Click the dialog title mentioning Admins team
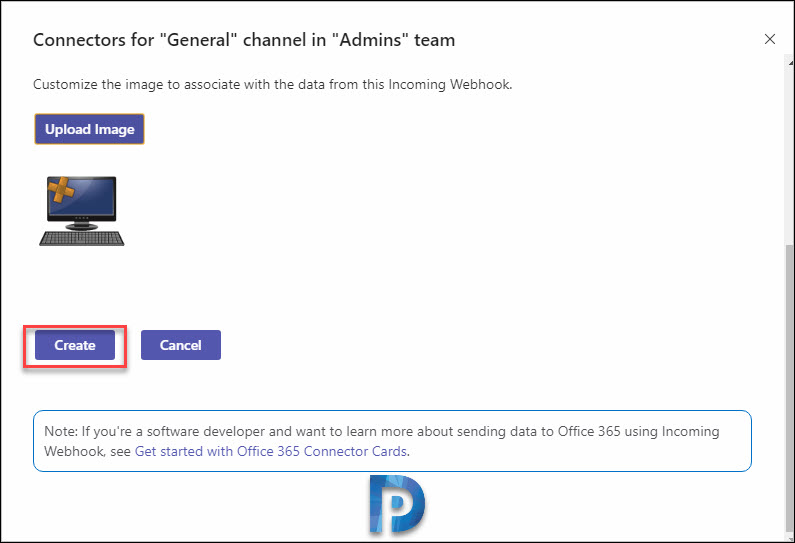Viewport: 795px width, 543px height. (x=244, y=40)
